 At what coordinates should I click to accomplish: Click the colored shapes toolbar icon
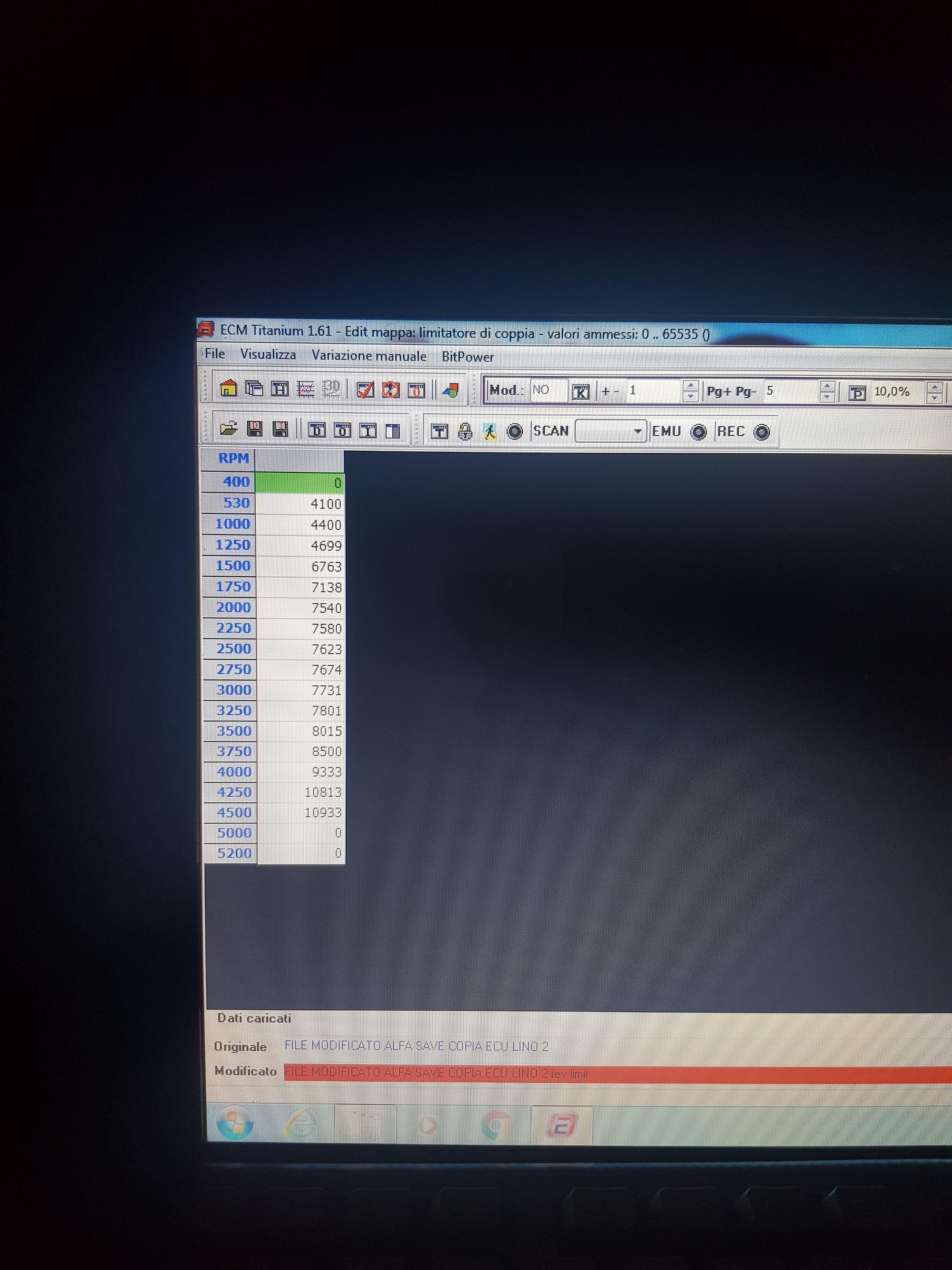click(450, 391)
